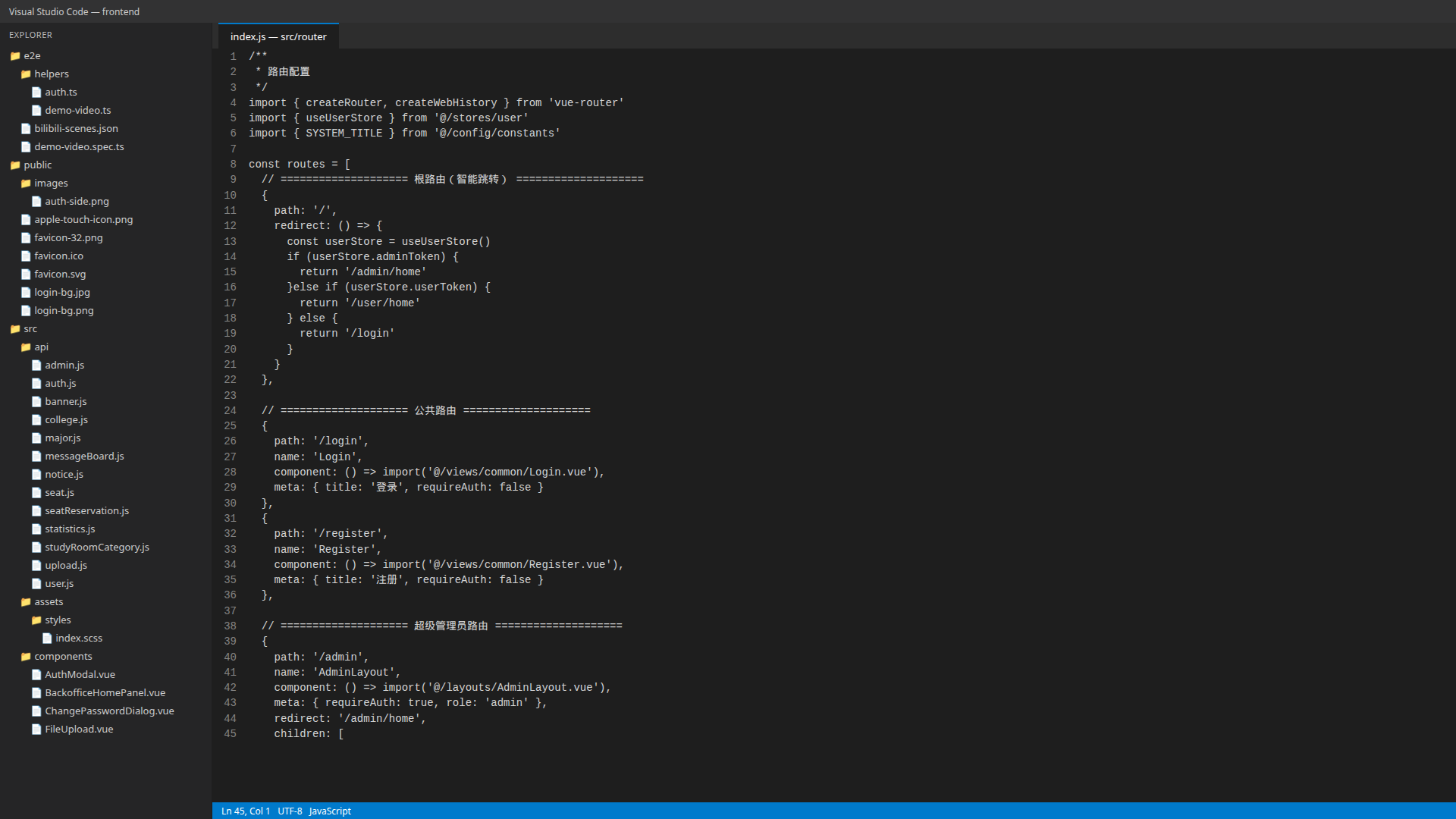
Task: Click the api folder icon
Action: point(26,347)
